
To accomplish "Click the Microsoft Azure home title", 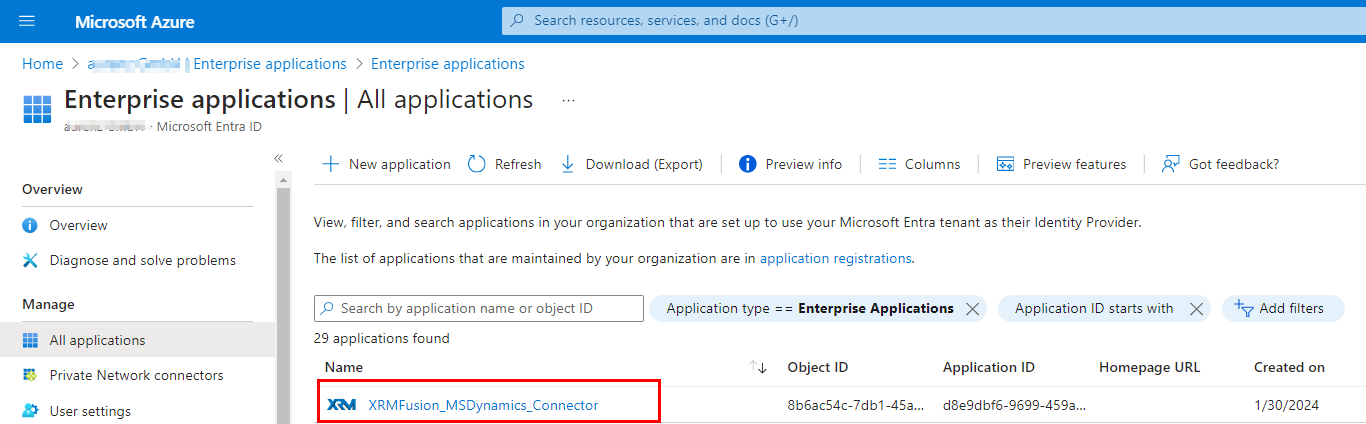I will coord(135,21).
